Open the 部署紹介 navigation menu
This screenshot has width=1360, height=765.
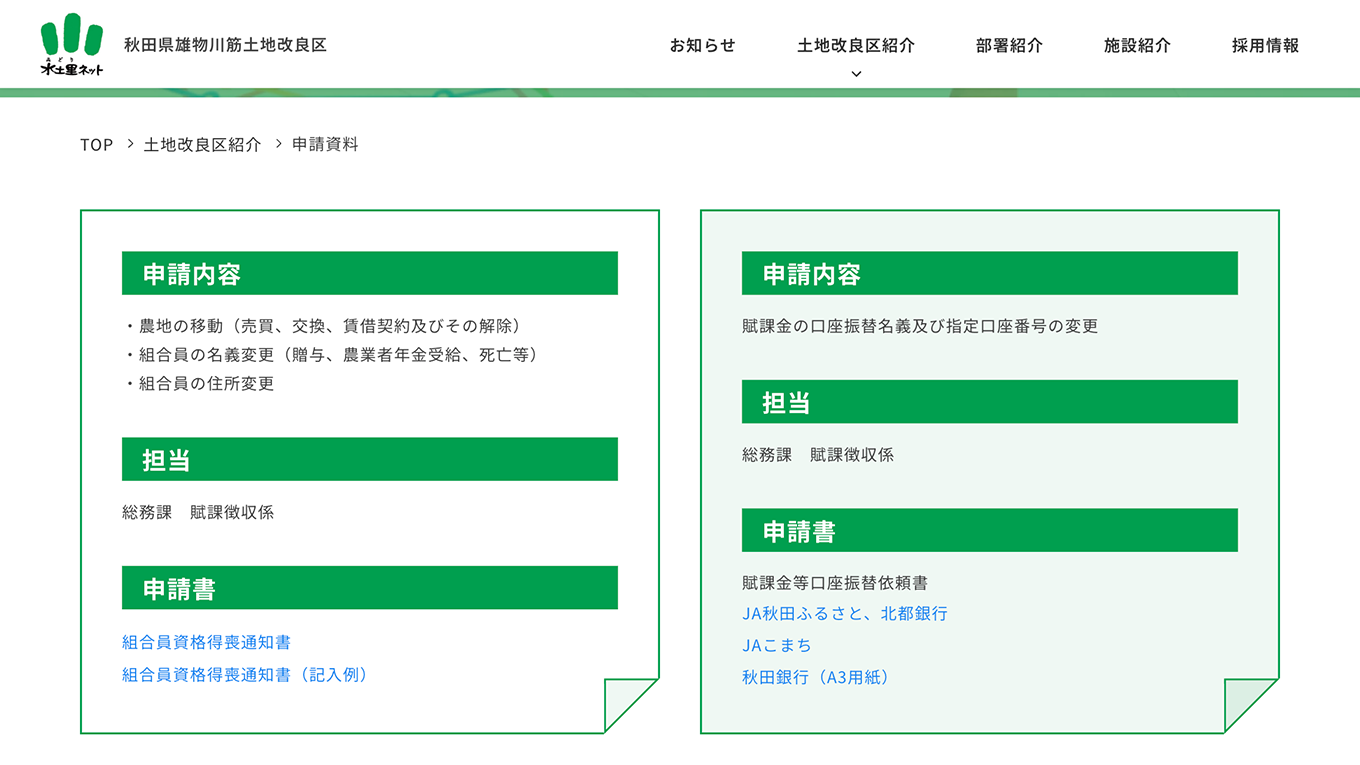click(1007, 44)
